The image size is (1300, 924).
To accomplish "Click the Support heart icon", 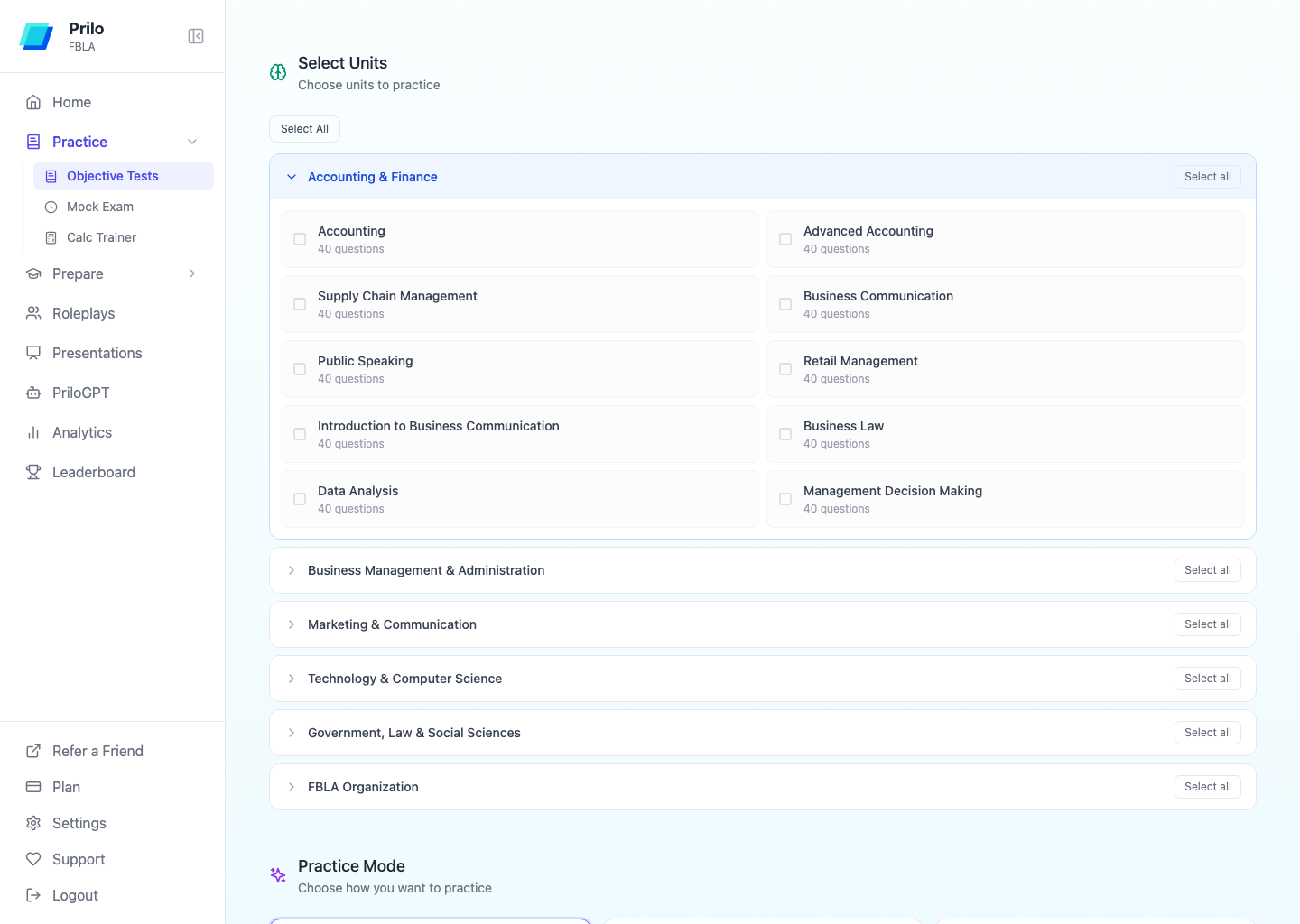I will click(x=33, y=859).
